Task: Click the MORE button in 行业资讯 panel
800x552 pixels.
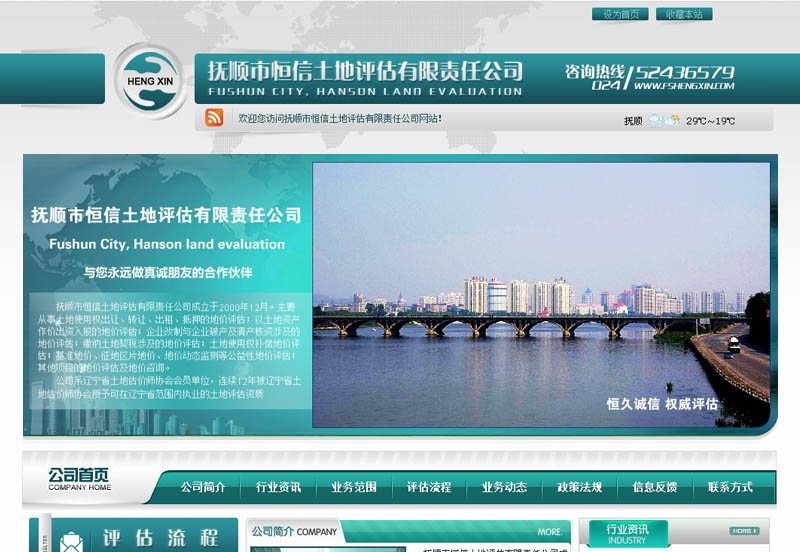Action: pos(743,531)
